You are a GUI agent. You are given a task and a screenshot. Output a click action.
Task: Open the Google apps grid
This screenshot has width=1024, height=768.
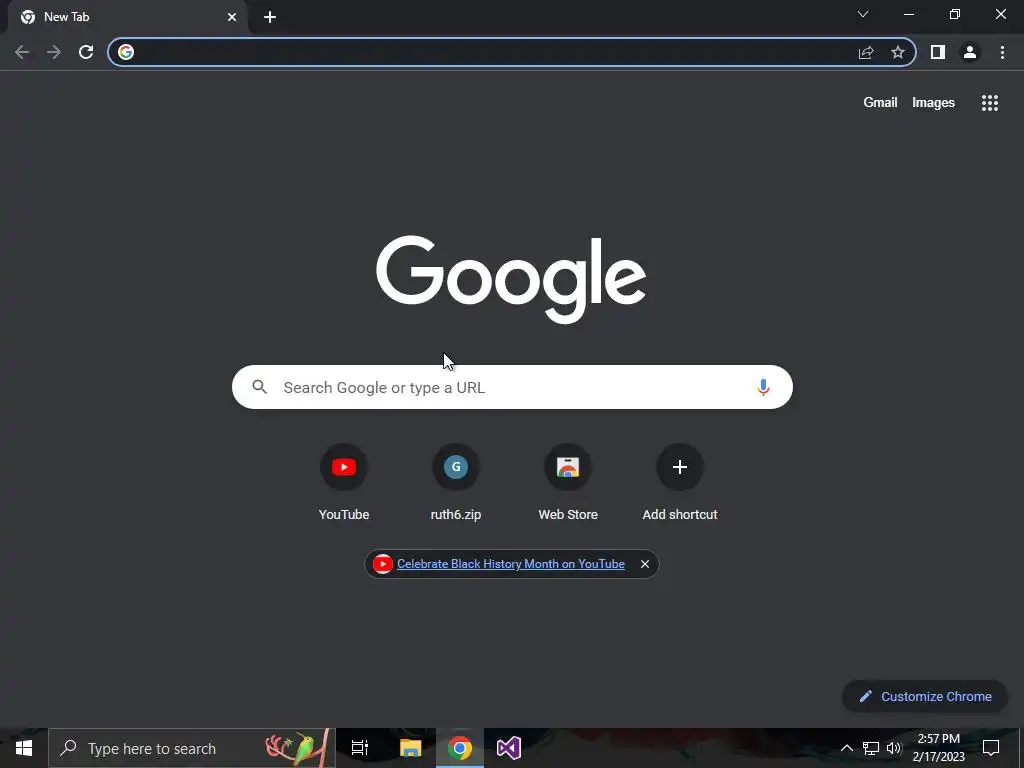click(990, 103)
